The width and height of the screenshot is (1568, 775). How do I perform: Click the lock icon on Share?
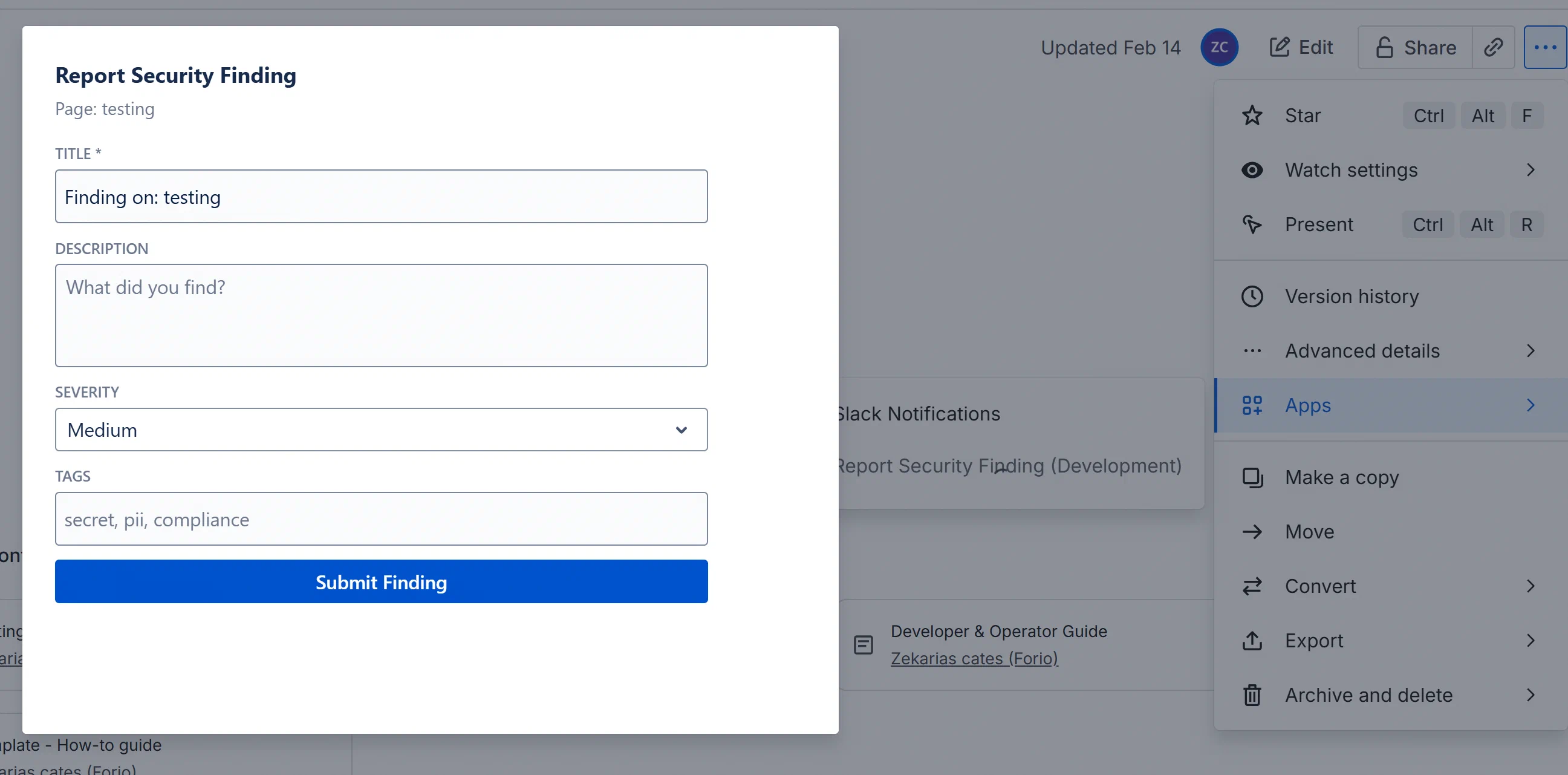tap(1384, 47)
